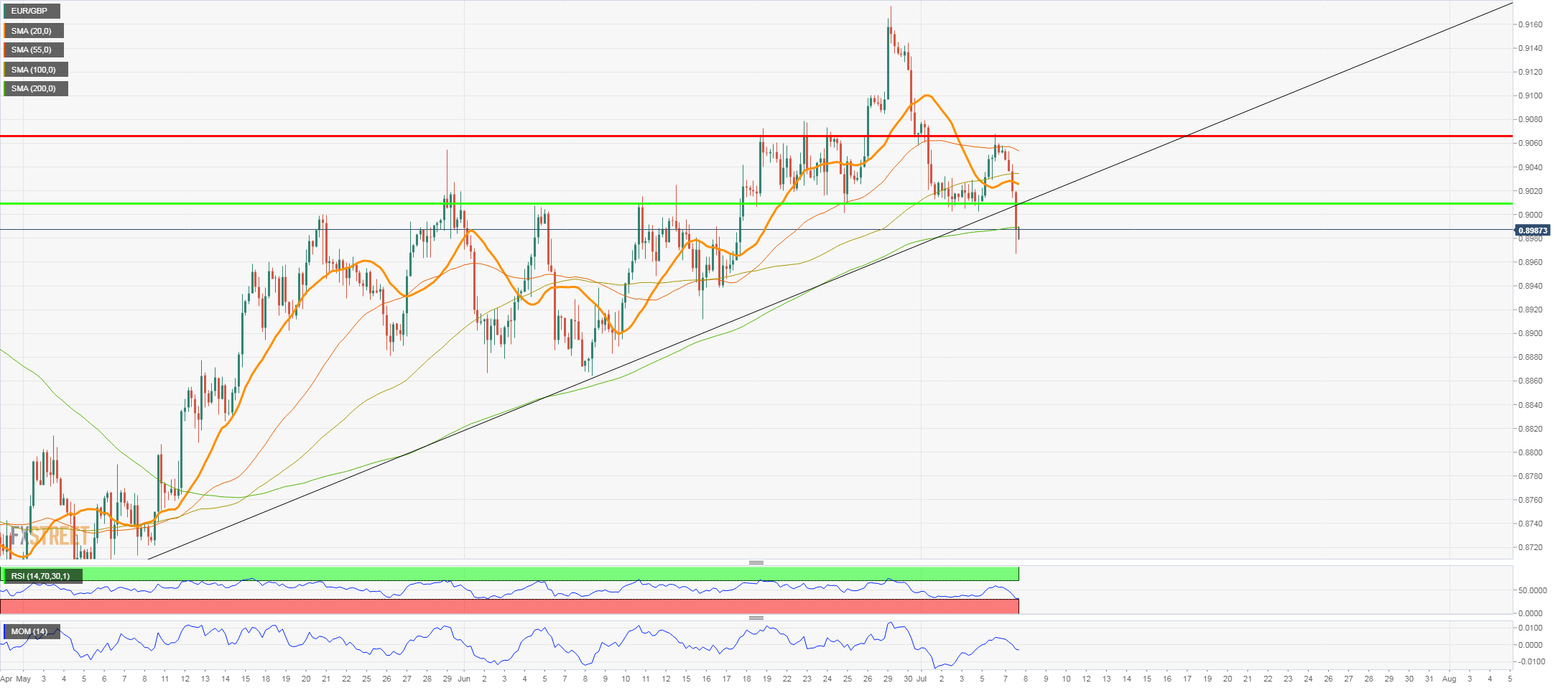Click the 31 date label on time axis

(x=1429, y=679)
